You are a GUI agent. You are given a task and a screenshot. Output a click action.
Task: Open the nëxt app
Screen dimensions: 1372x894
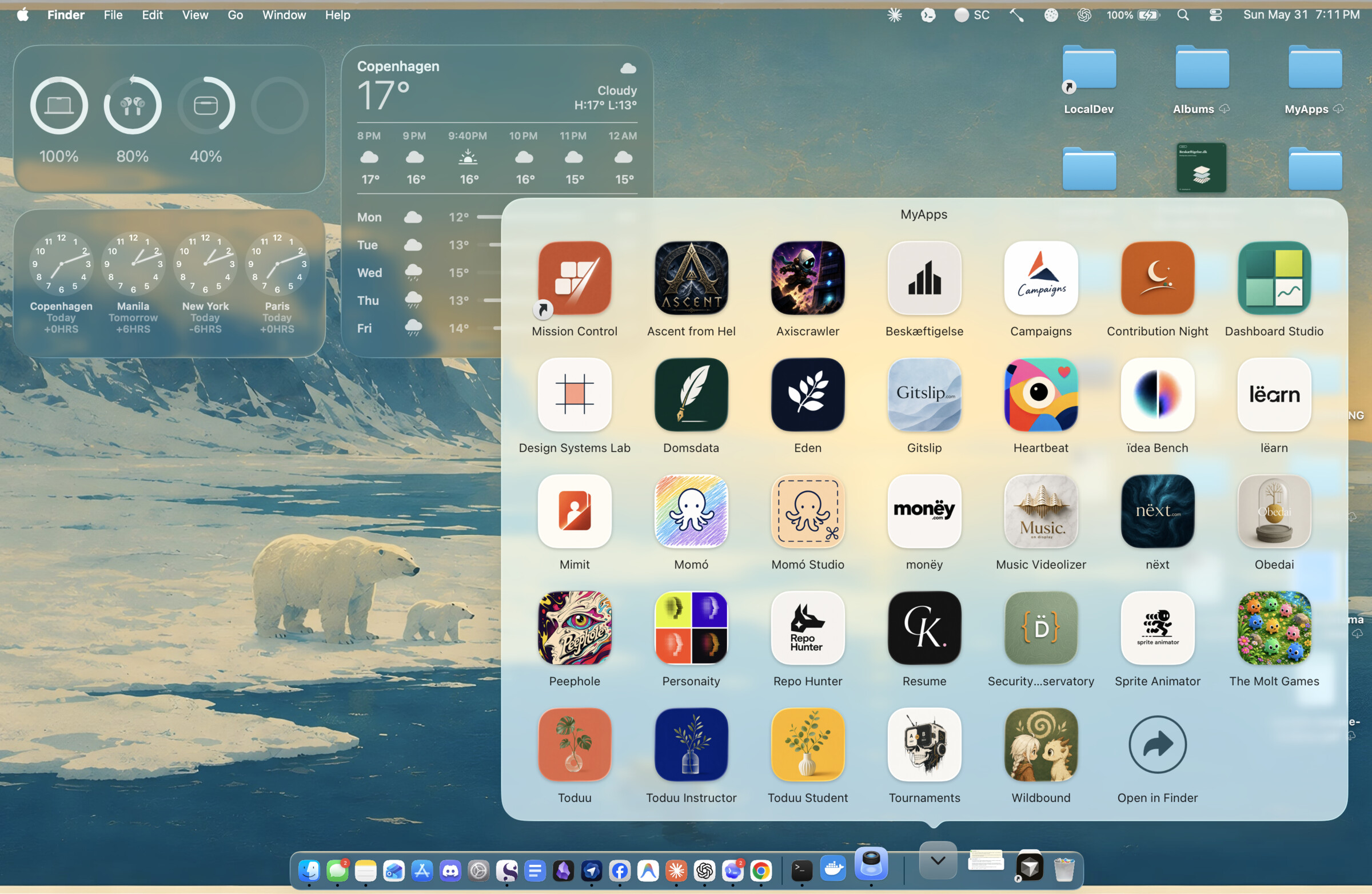(x=1158, y=511)
